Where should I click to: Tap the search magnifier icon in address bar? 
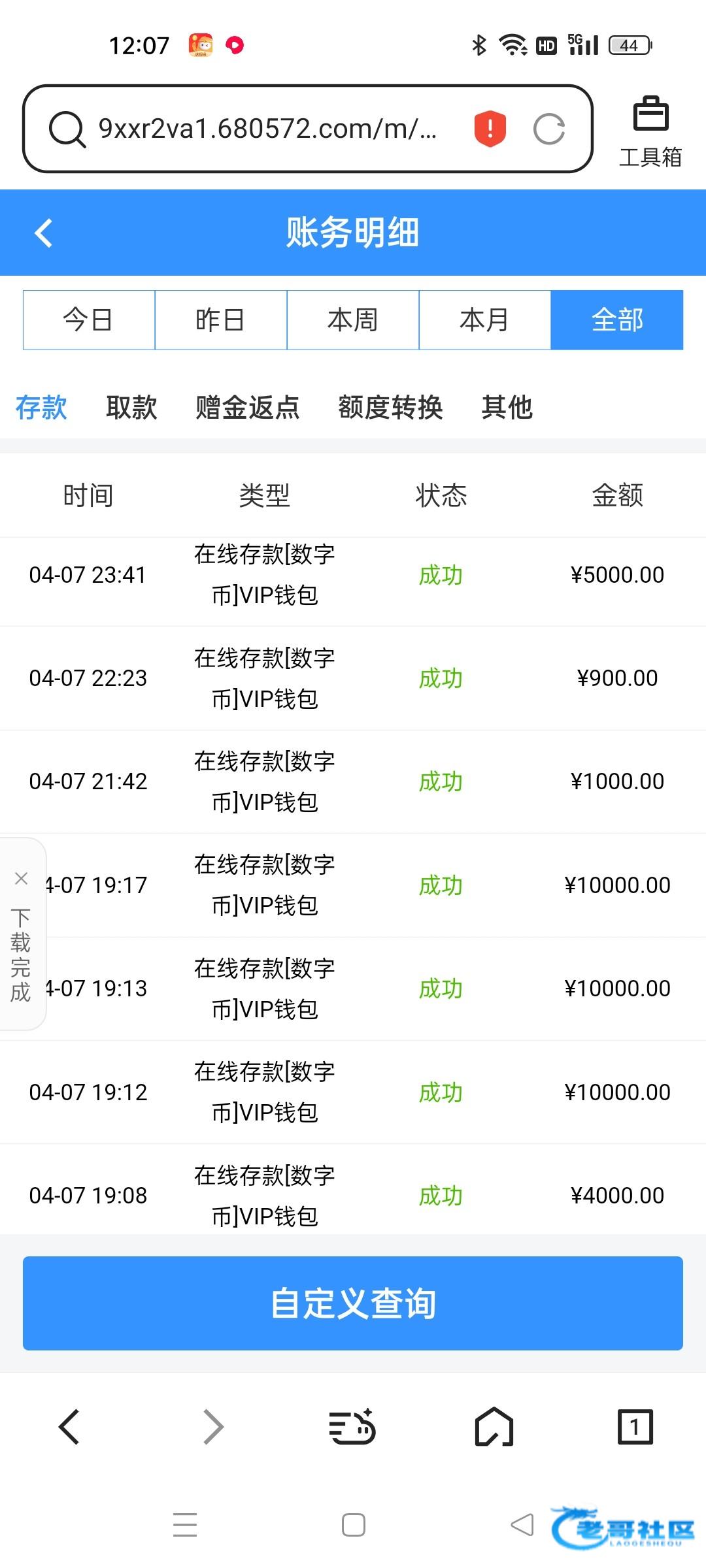[x=67, y=129]
